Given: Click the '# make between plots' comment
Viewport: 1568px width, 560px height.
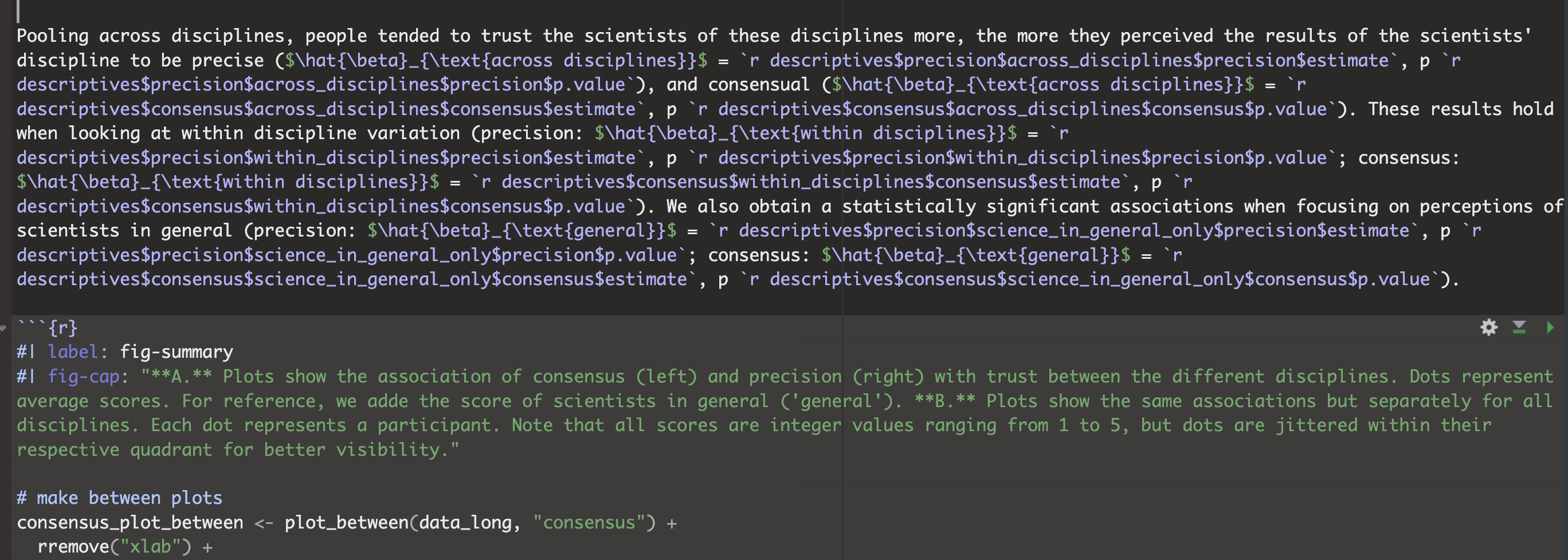Looking at the screenshot, I should (x=119, y=498).
